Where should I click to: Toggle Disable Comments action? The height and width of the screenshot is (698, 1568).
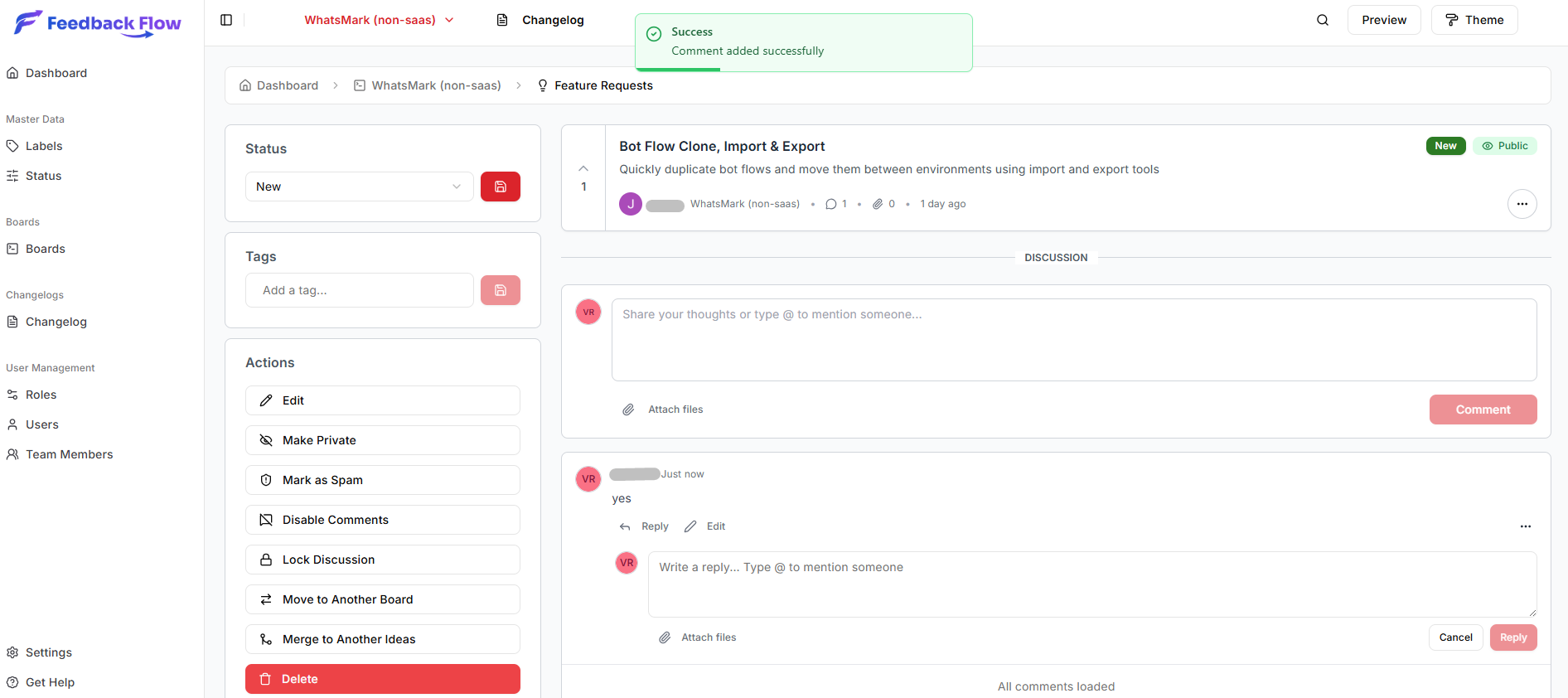click(382, 520)
